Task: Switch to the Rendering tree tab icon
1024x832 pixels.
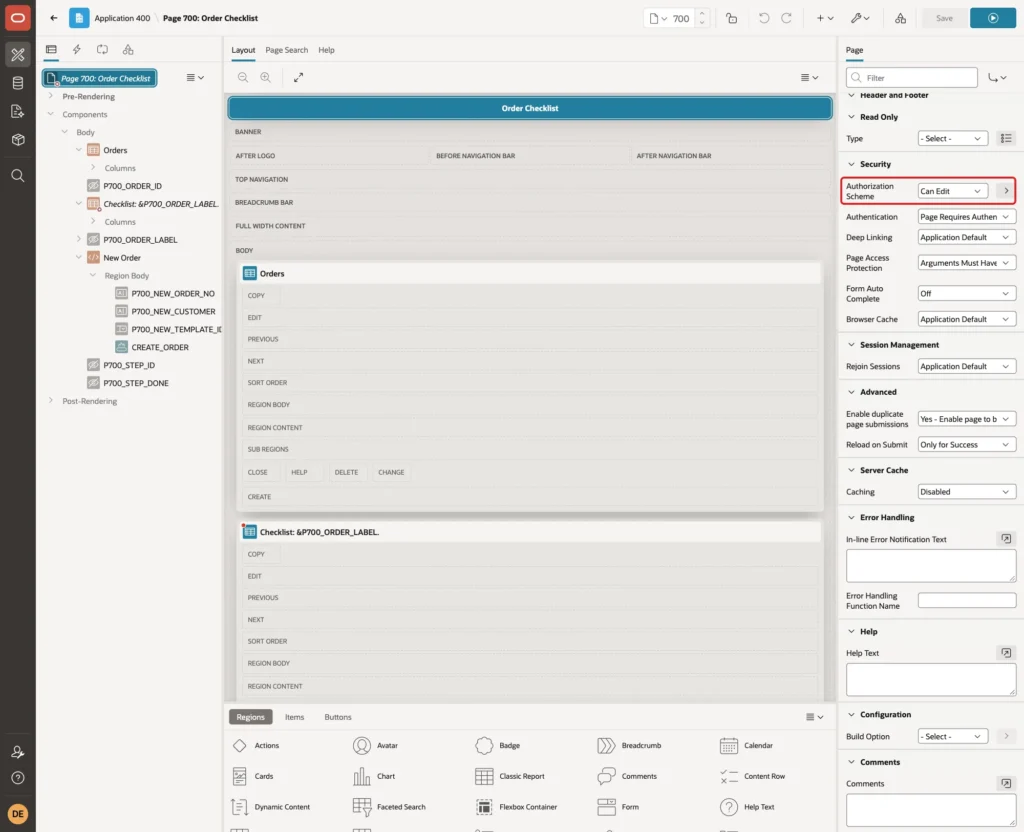Action: pyautogui.click(x=51, y=50)
